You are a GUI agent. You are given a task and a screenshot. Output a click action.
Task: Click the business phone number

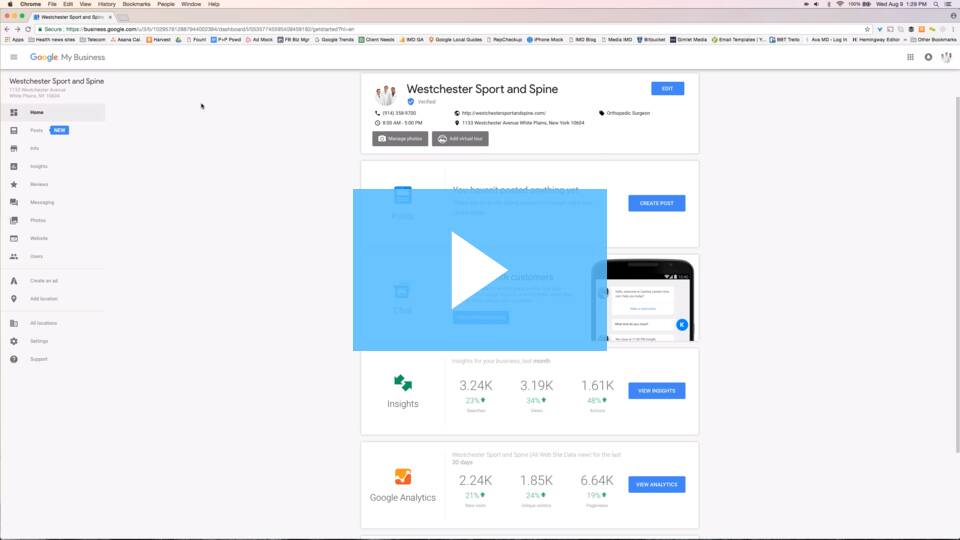(399, 113)
